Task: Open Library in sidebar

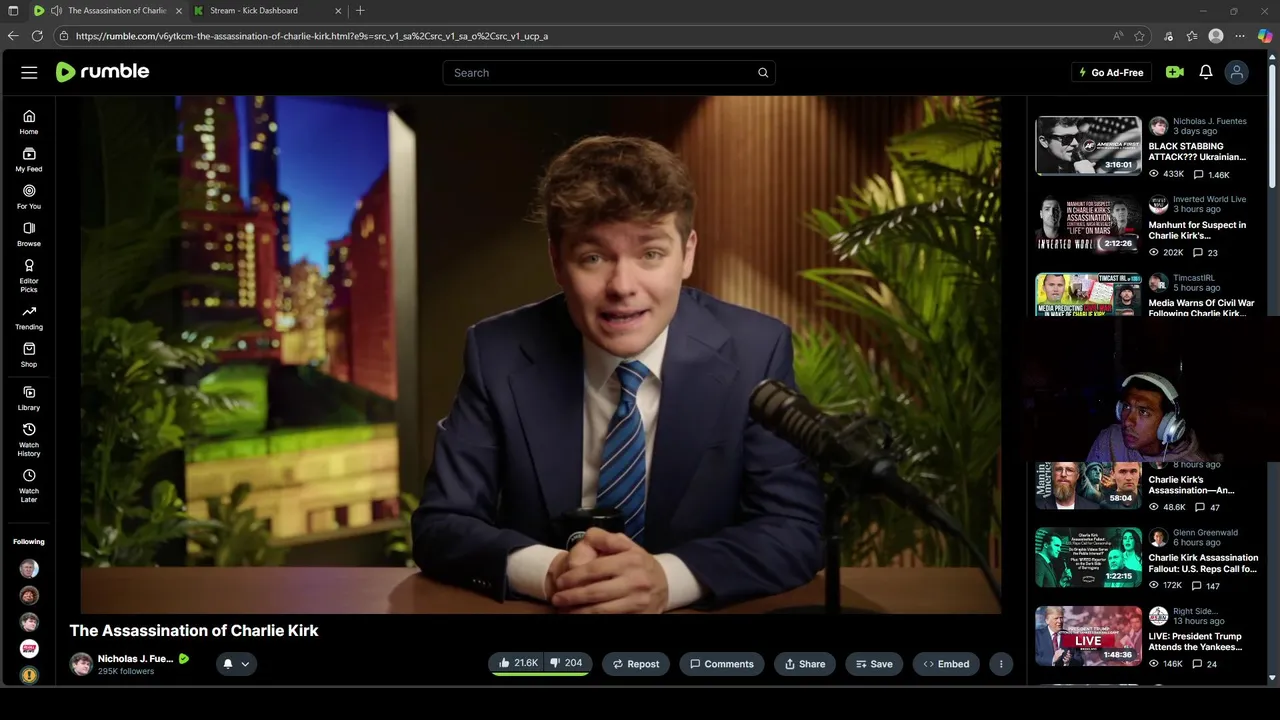Action: tap(29, 398)
